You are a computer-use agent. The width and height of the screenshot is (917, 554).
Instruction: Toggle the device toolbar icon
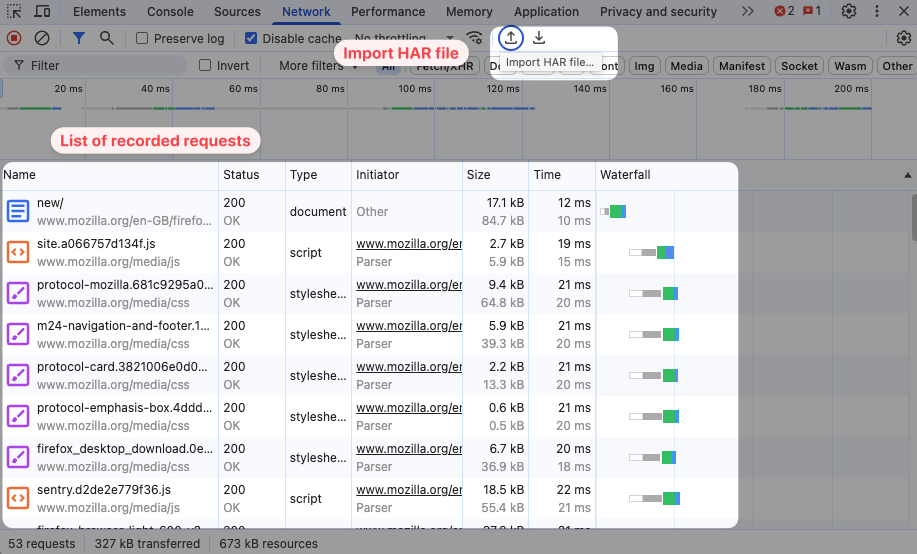(42, 11)
